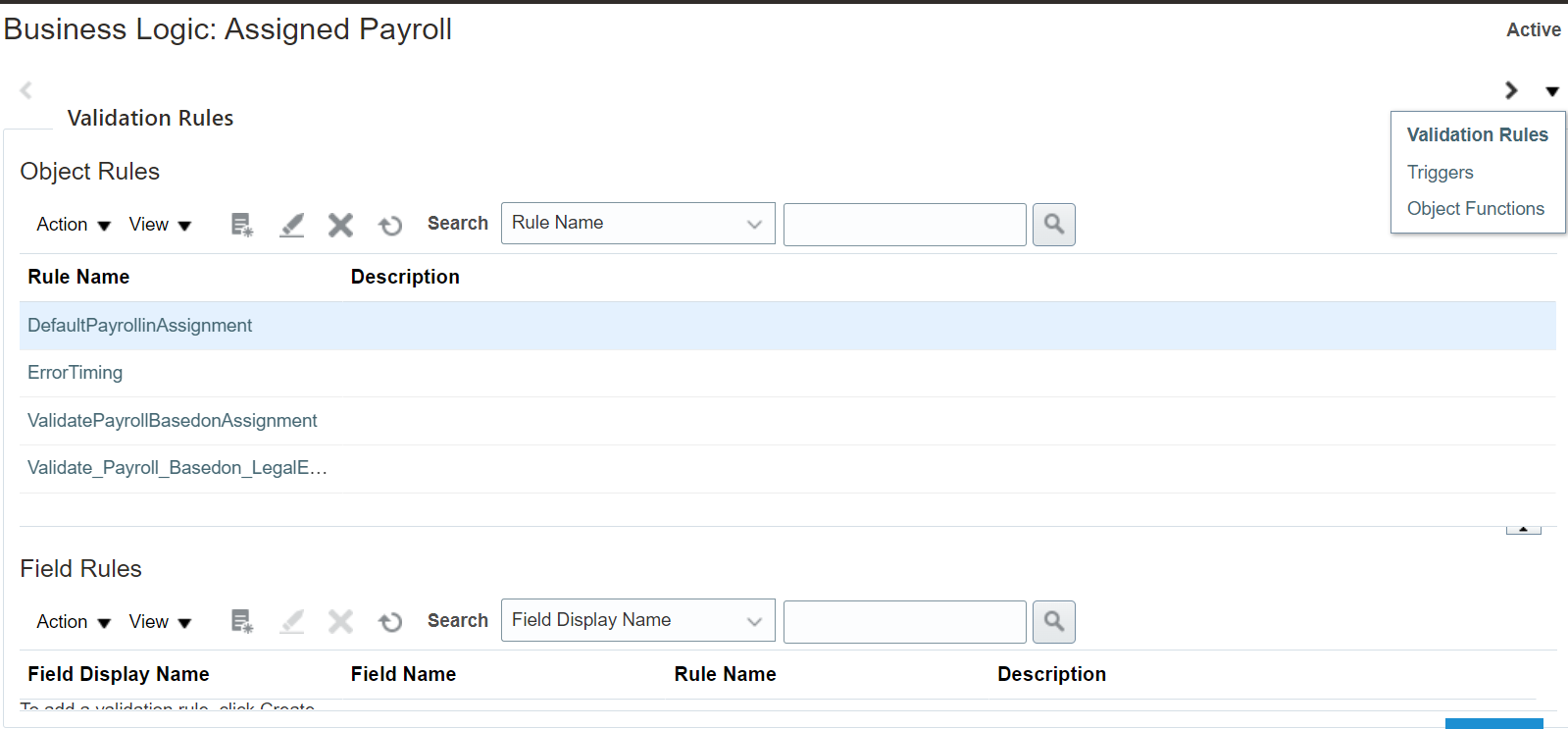Screen dimensions: 1568x729
Task: Select Object Functions from the navigation list
Action: pyautogui.click(x=1475, y=209)
